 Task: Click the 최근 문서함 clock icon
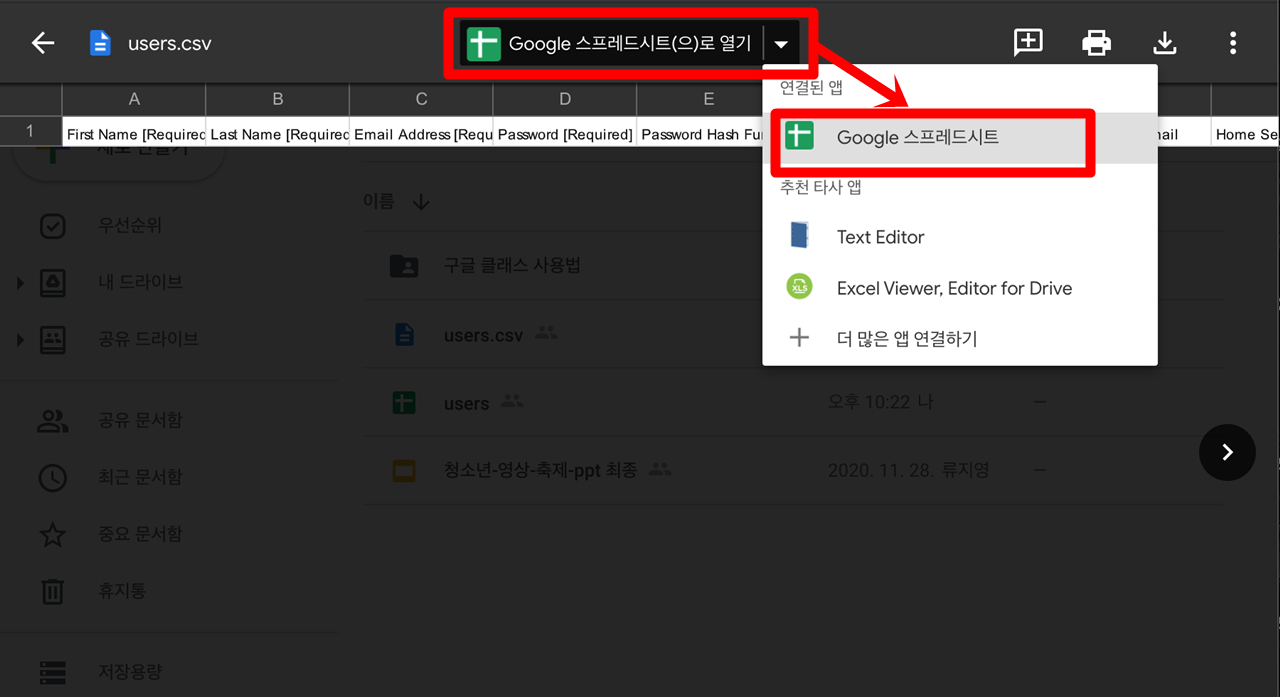tap(52, 478)
